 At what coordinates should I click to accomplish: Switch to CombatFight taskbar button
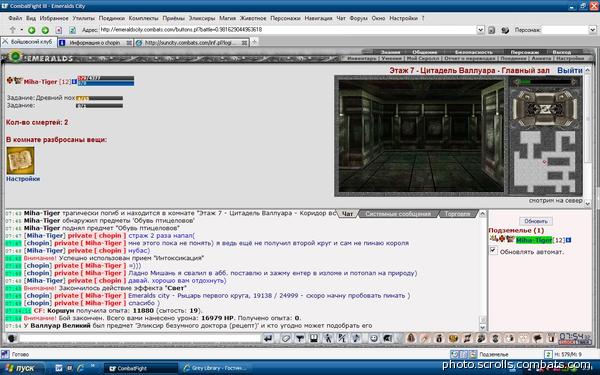click(x=140, y=368)
